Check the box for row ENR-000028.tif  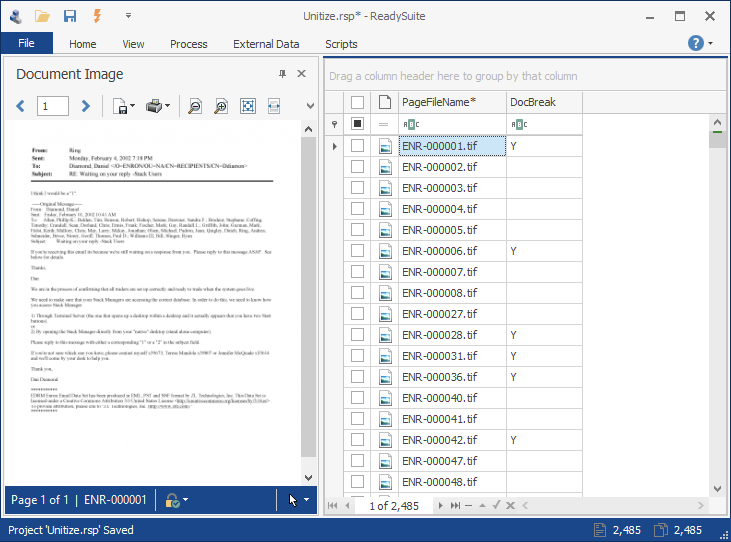[x=357, y=335]
